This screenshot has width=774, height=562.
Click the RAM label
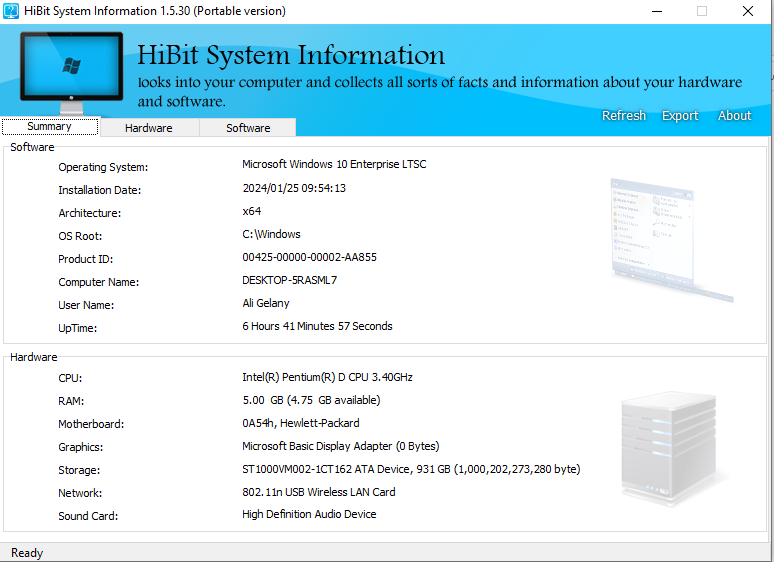tap(71, 401)
